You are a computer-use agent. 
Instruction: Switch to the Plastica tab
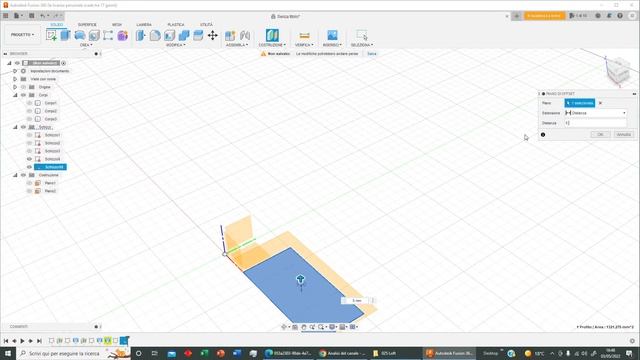point(176,24)
